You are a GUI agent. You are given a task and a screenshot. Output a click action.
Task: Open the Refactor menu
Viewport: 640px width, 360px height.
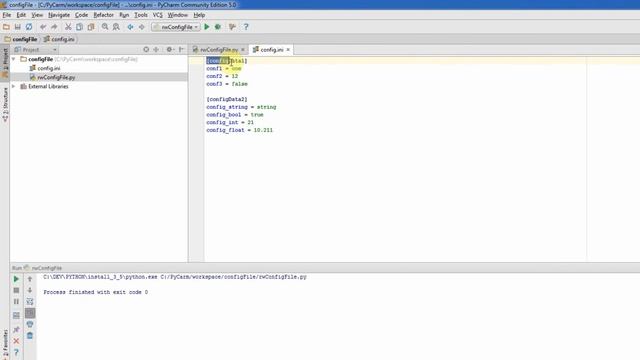tap(104, 15)
